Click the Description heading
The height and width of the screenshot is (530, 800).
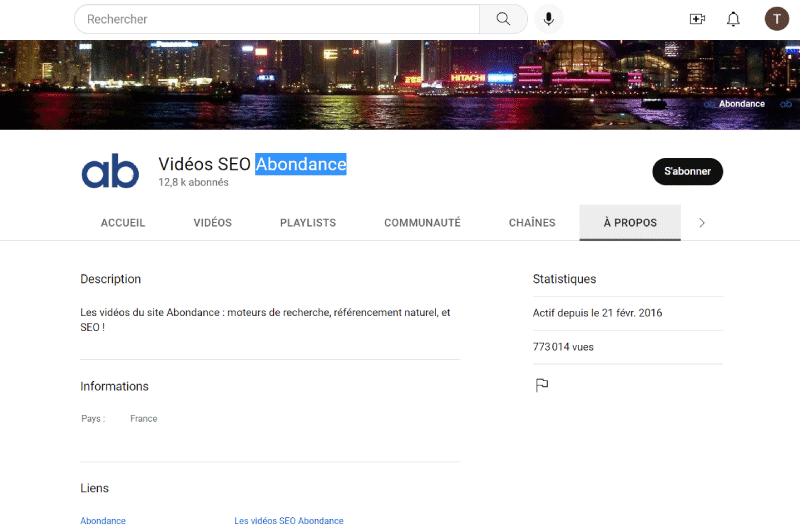111,279
